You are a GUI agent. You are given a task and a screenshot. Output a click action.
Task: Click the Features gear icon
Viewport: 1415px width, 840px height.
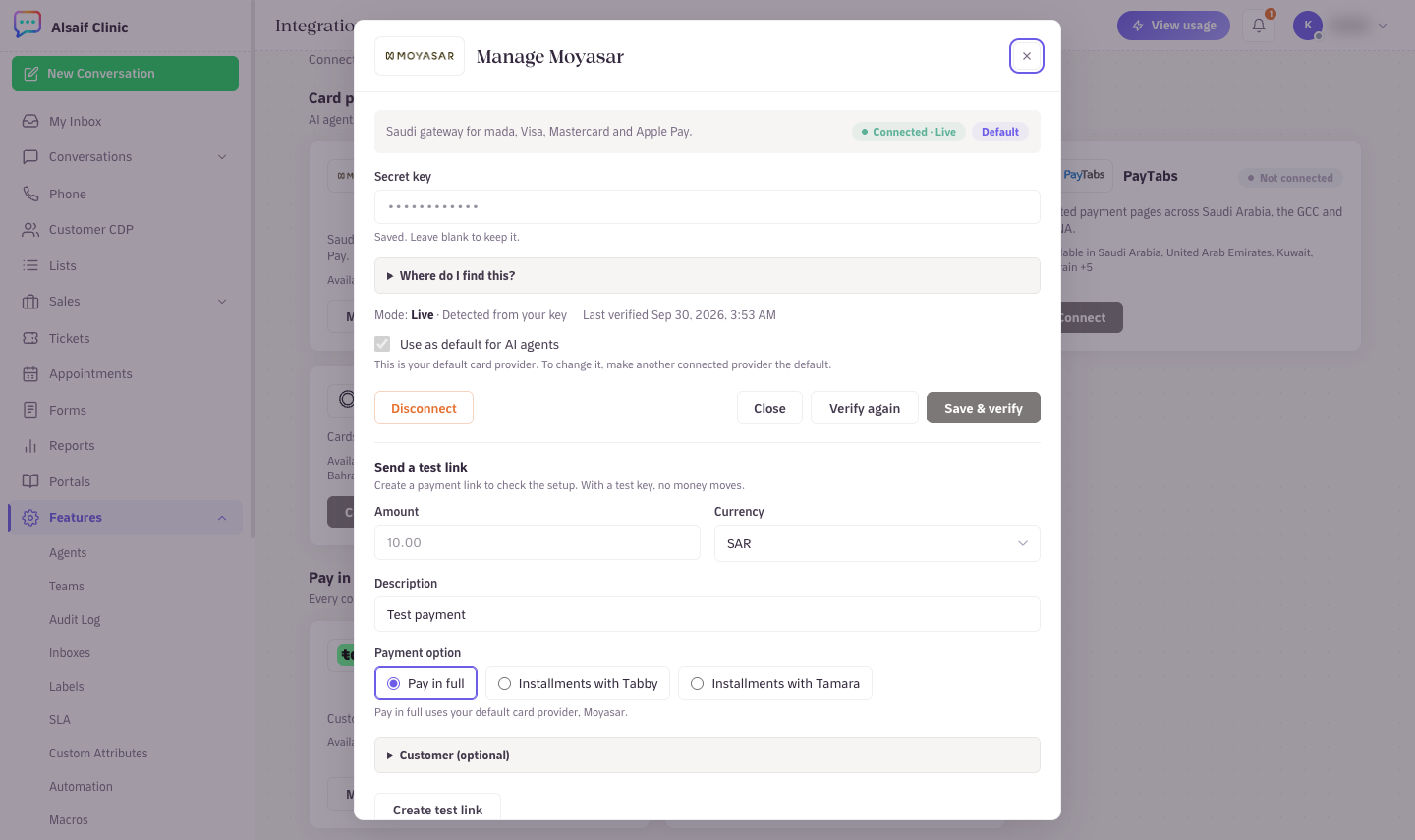[x=30, y=517]
